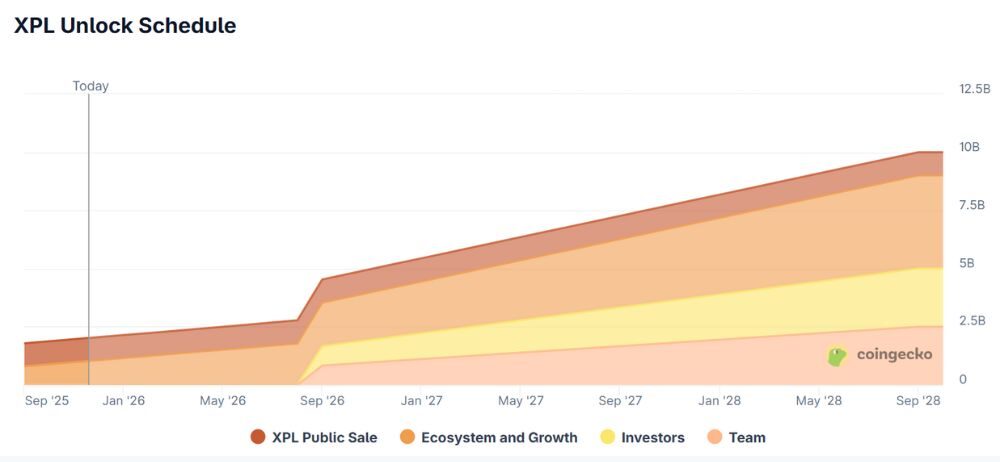Toggle Ecosystem and Growth series label

499,437
